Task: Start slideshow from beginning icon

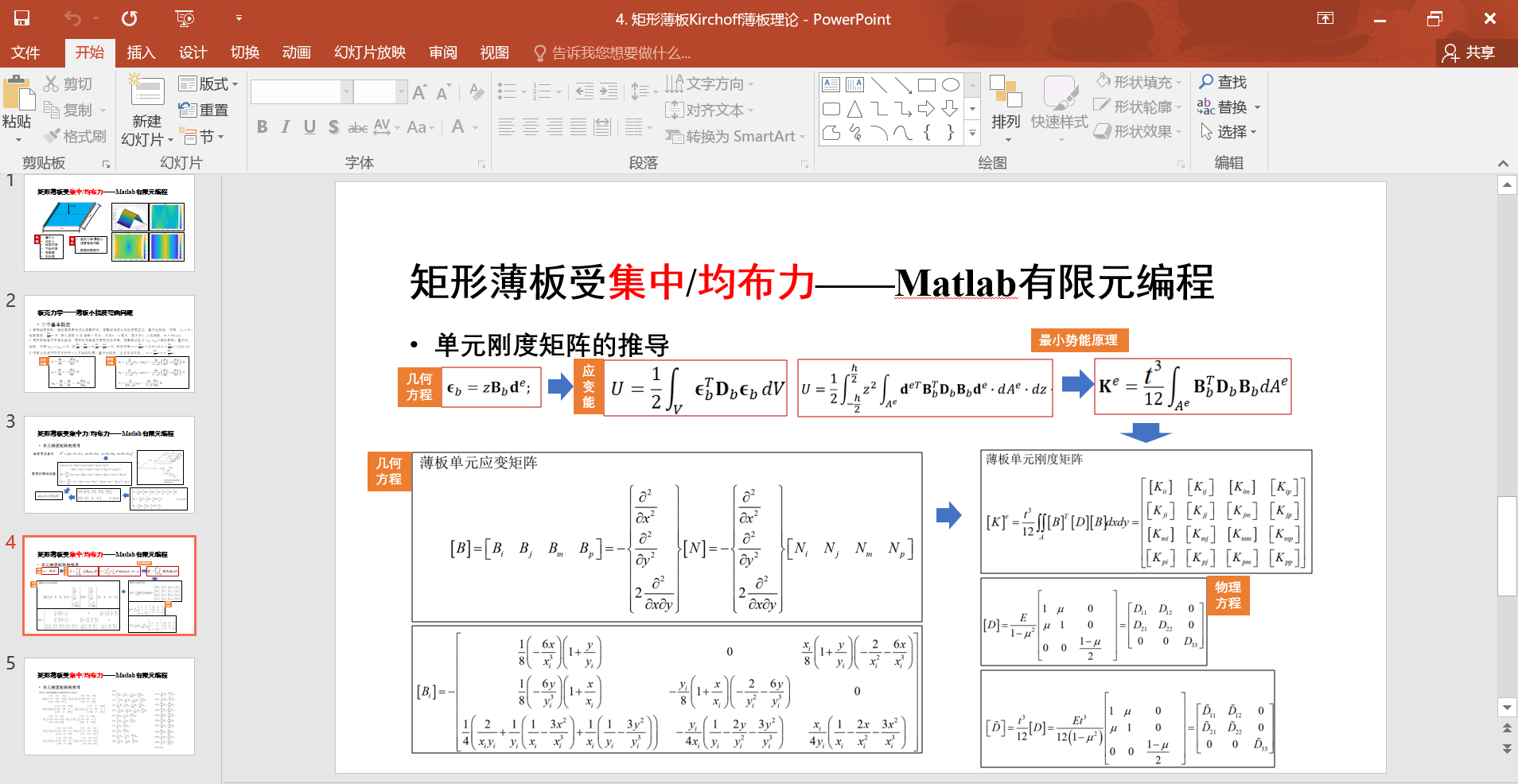Action: click(x=185, y=18)
